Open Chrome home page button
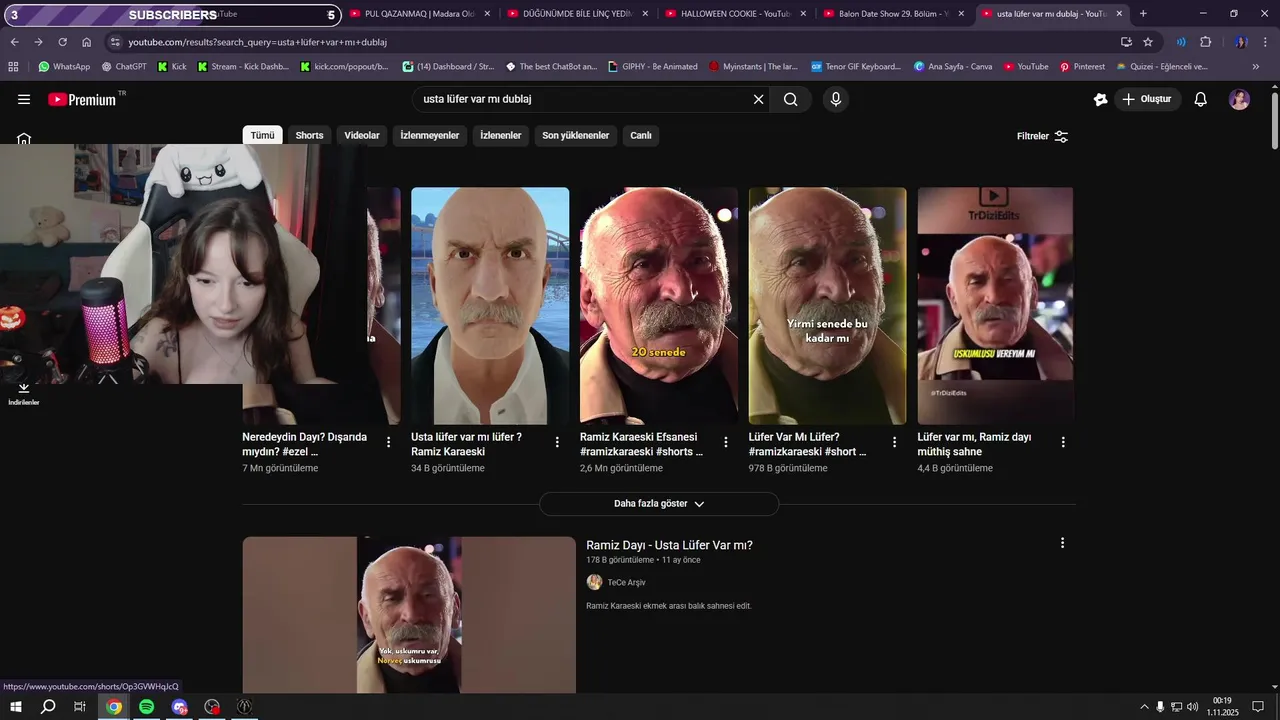Image resolution: width=1280 pixels, height=720 pixels. coord(86,42)
